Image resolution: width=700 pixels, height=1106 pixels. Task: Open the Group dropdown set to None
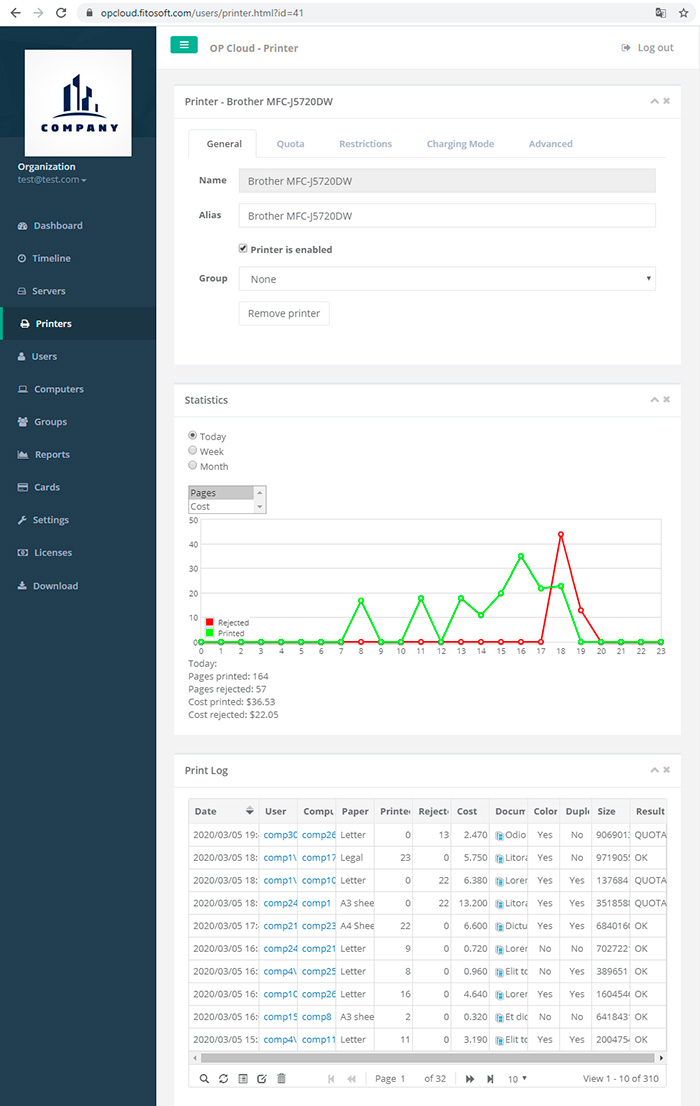click(x=447, y=279)
